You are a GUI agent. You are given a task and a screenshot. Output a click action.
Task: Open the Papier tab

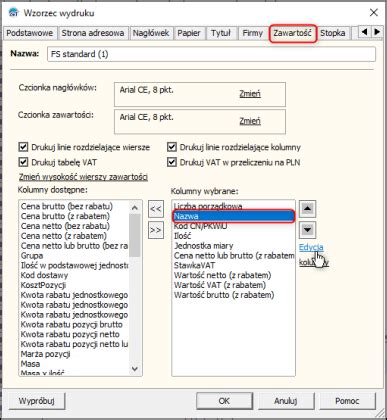(189, 33)
